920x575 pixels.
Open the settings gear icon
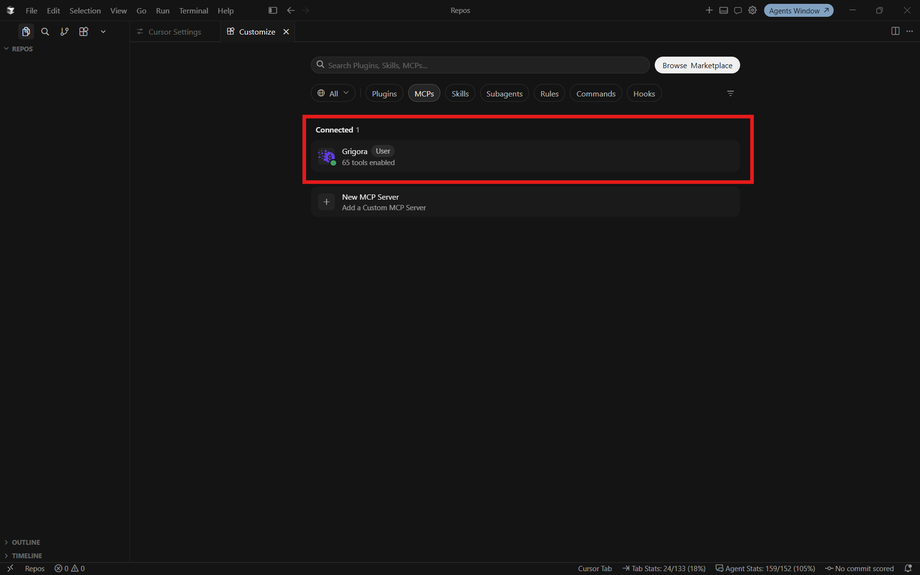click(752, 11)
